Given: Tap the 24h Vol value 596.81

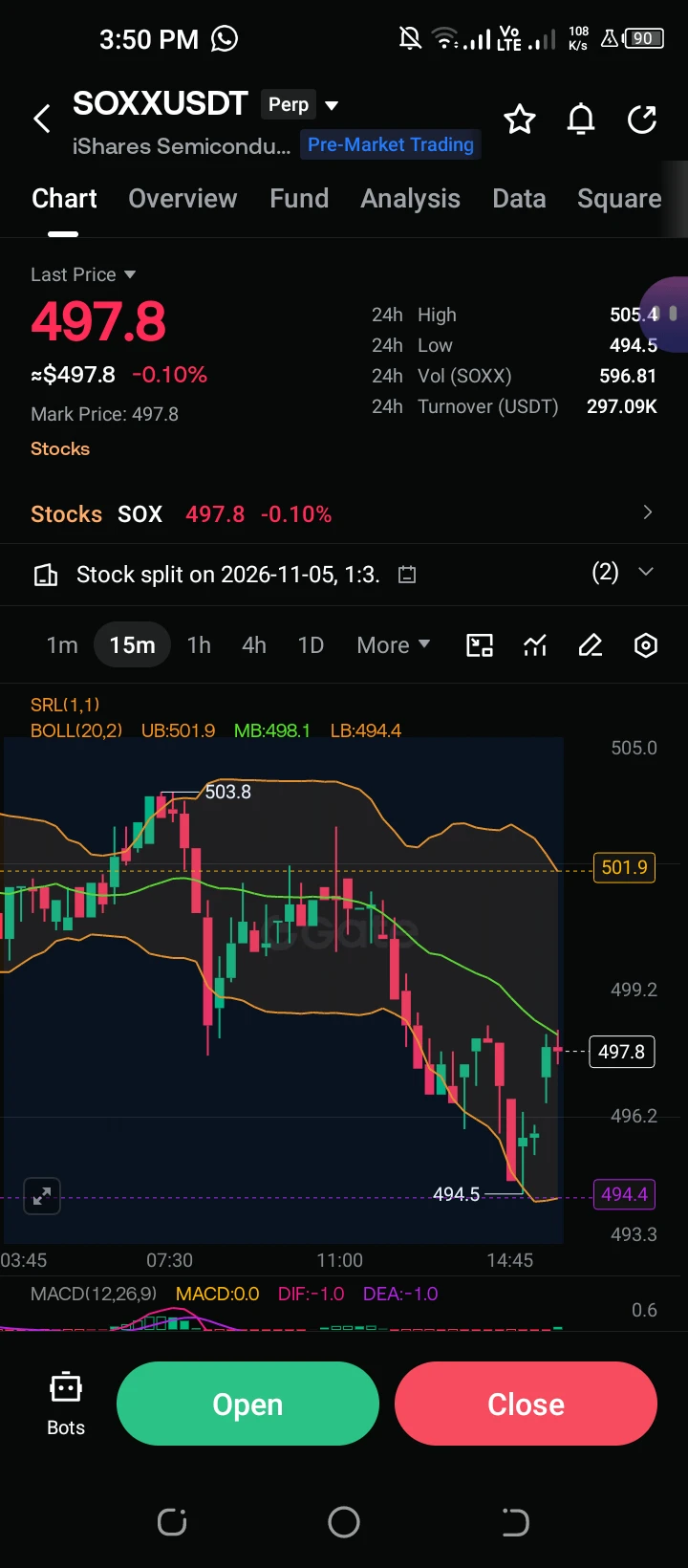Looking at the screenshot, I should click(628, 376).
